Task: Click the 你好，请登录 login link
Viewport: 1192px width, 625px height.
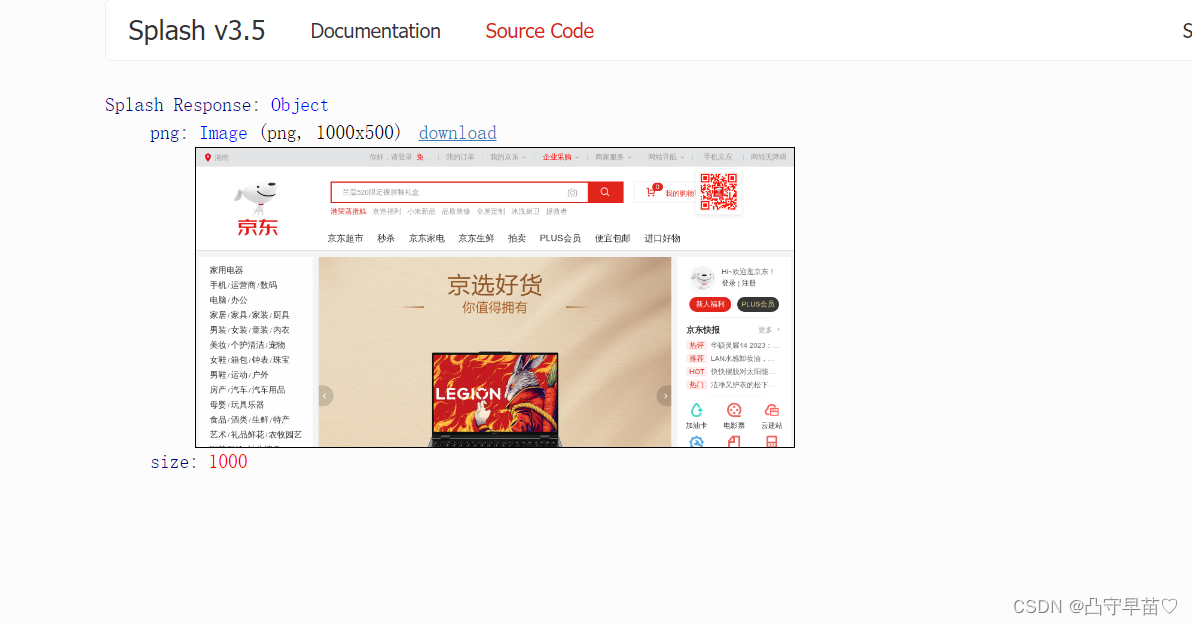Action: [390, 157]
